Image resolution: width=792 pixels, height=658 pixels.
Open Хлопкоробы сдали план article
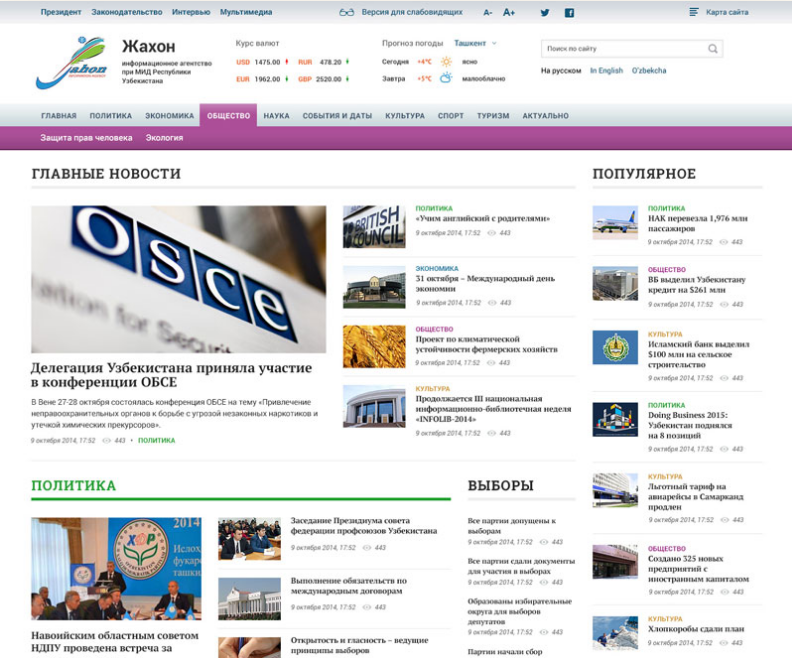point(696,629)
